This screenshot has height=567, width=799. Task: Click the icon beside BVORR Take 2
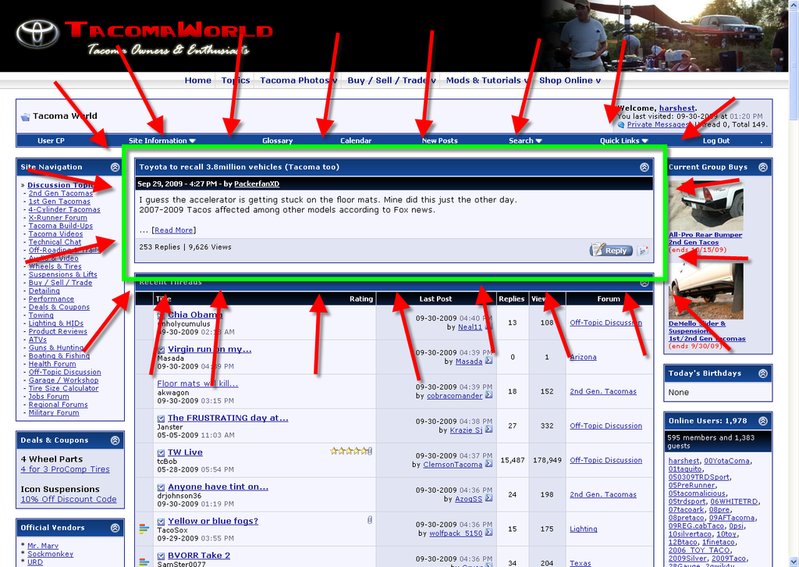pos(161,556)
